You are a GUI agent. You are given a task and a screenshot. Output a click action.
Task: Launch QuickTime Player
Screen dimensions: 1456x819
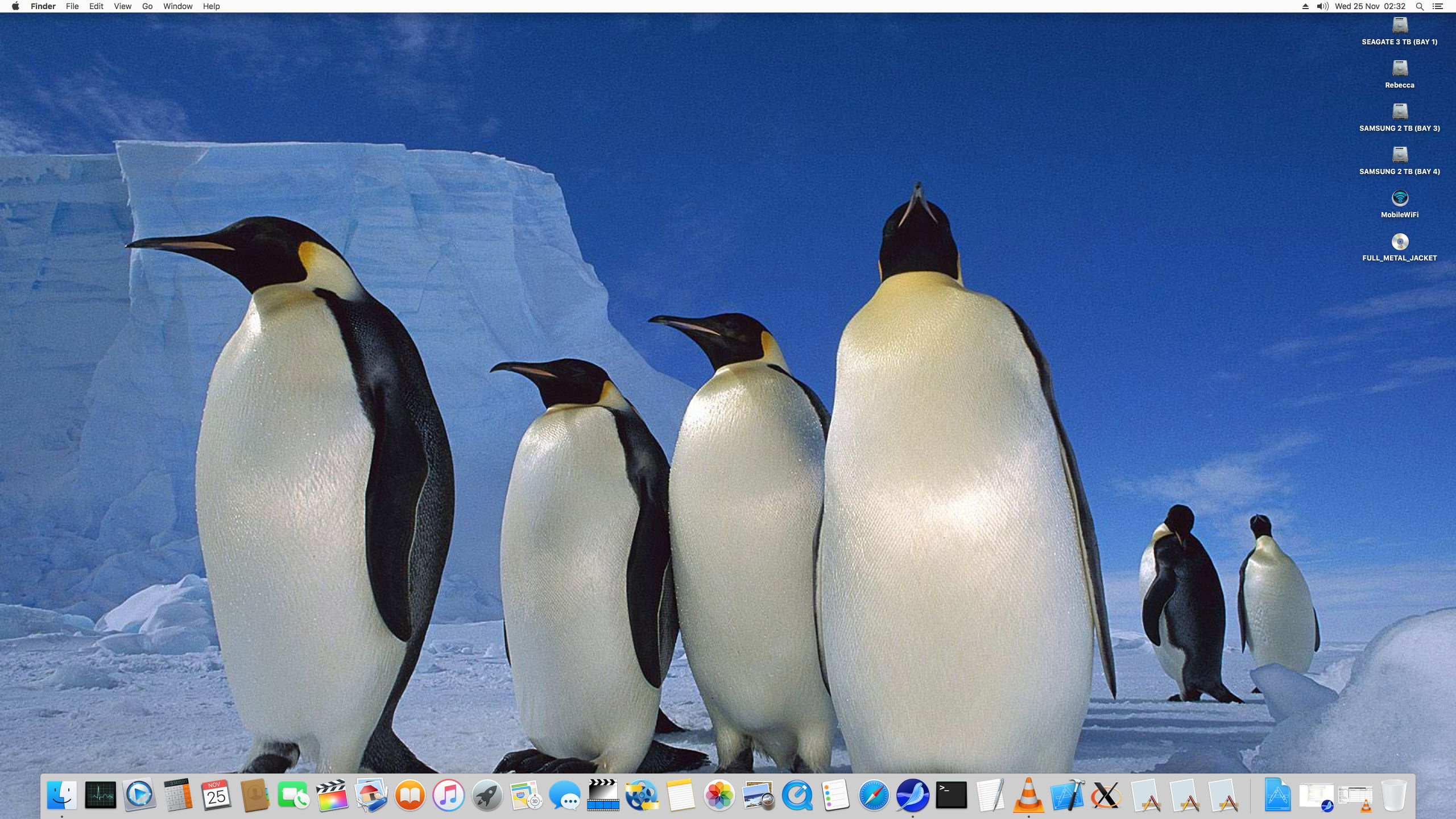coord(797,795)
